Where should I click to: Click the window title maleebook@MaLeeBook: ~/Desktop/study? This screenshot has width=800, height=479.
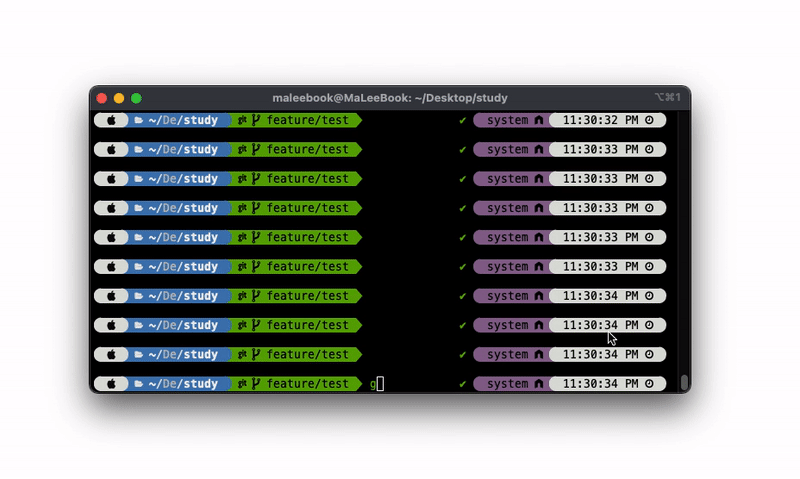390,98
